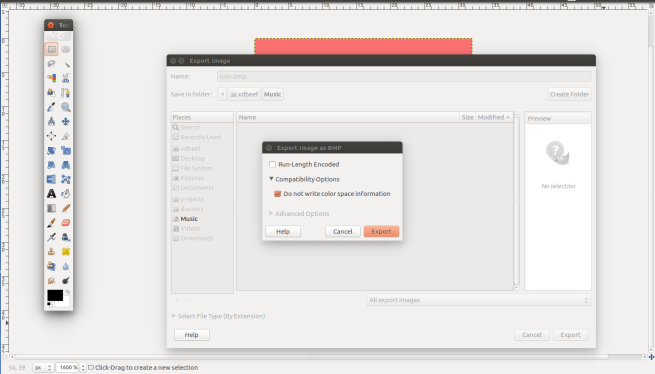Select the Eraser tool
Screen dimensions: 655x374
pyautogui.click(x=66, y=223)
